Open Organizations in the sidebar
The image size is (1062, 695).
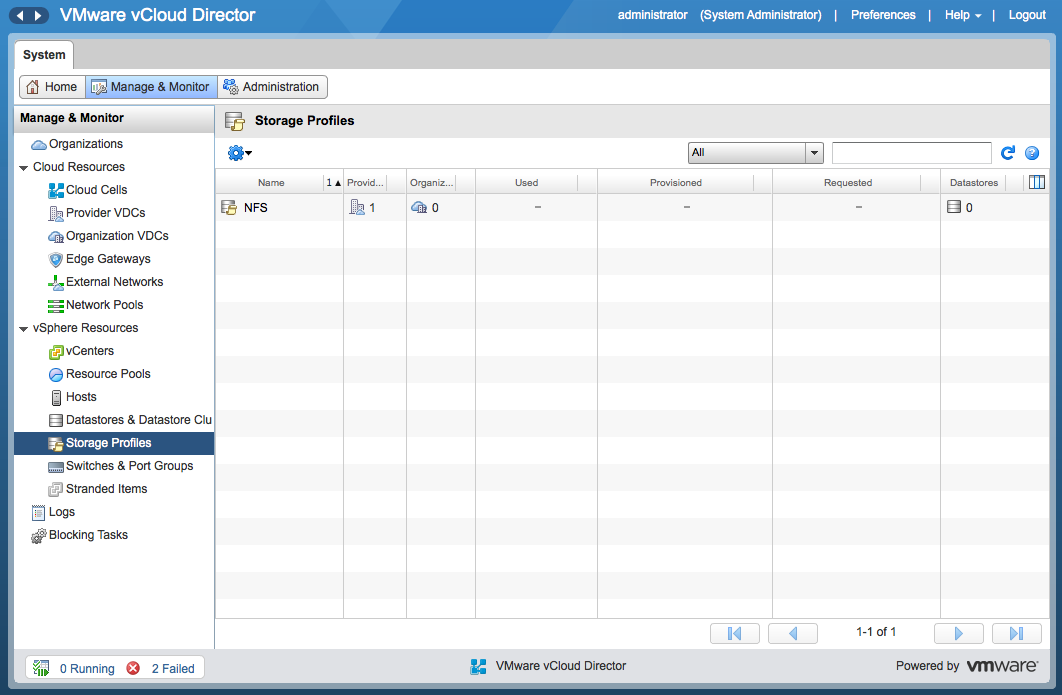86,144
